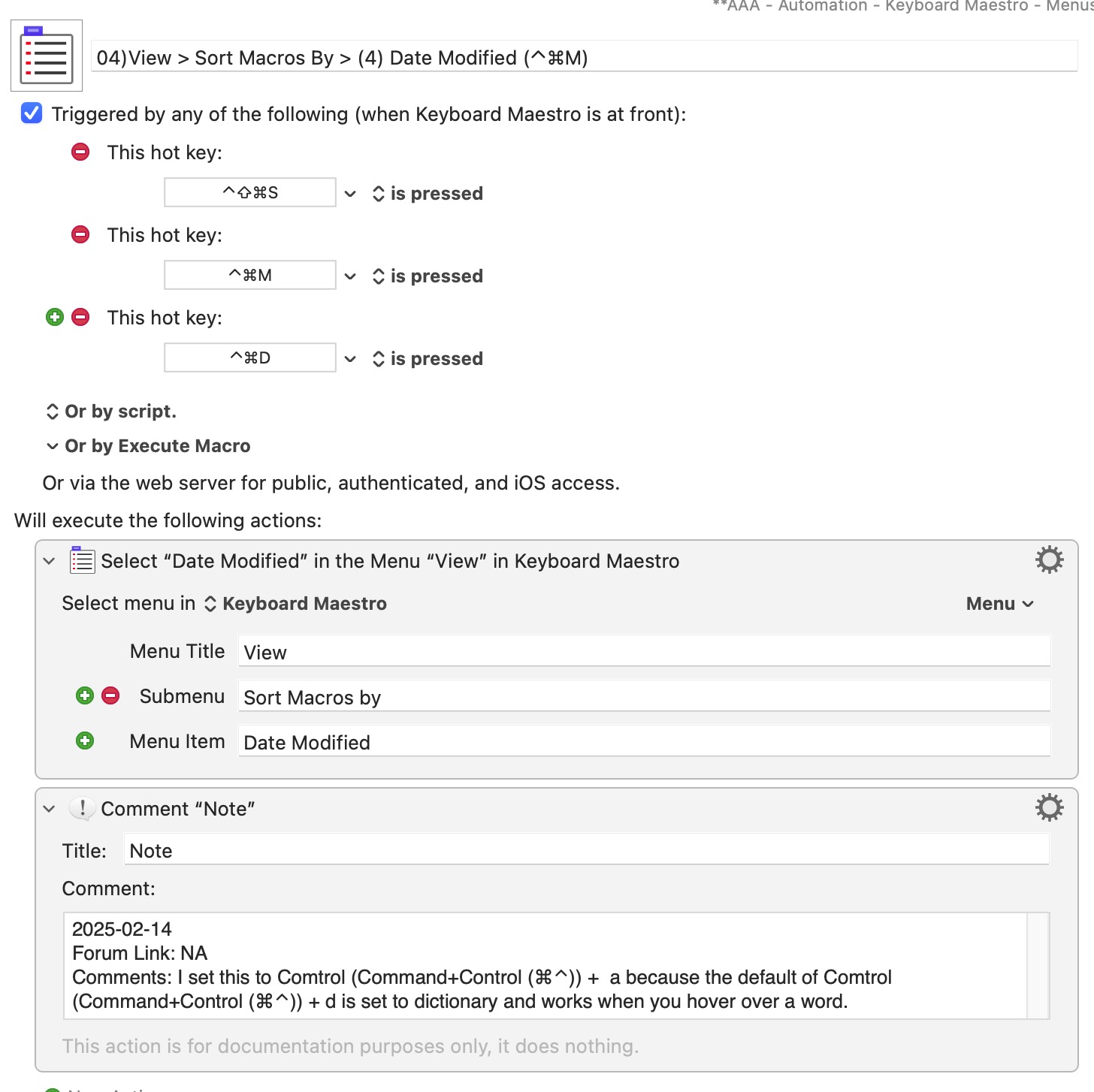The width and height of the screenshot is (1094, 1092).
Task: Click the Menu Title field containing 'View'
Action: point(644,651)
